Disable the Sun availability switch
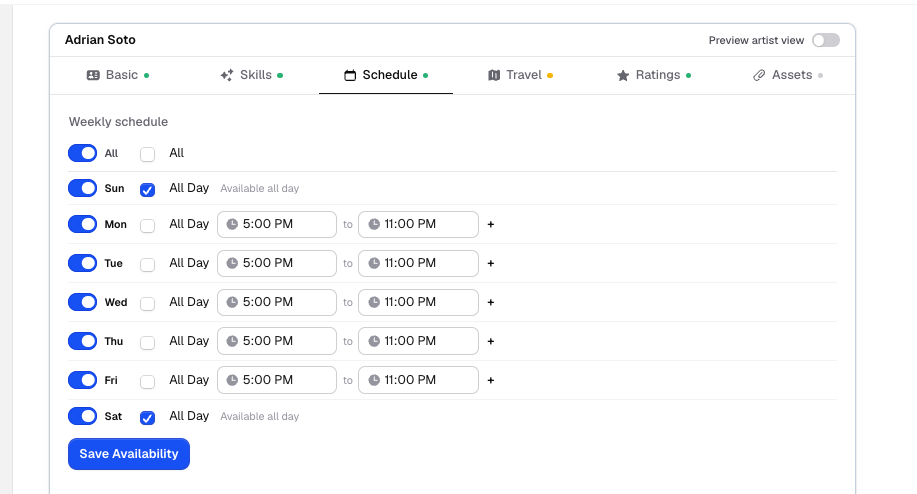Image resolution: width=917 pixels, height=494 pixels. click(x=82, y=188)
